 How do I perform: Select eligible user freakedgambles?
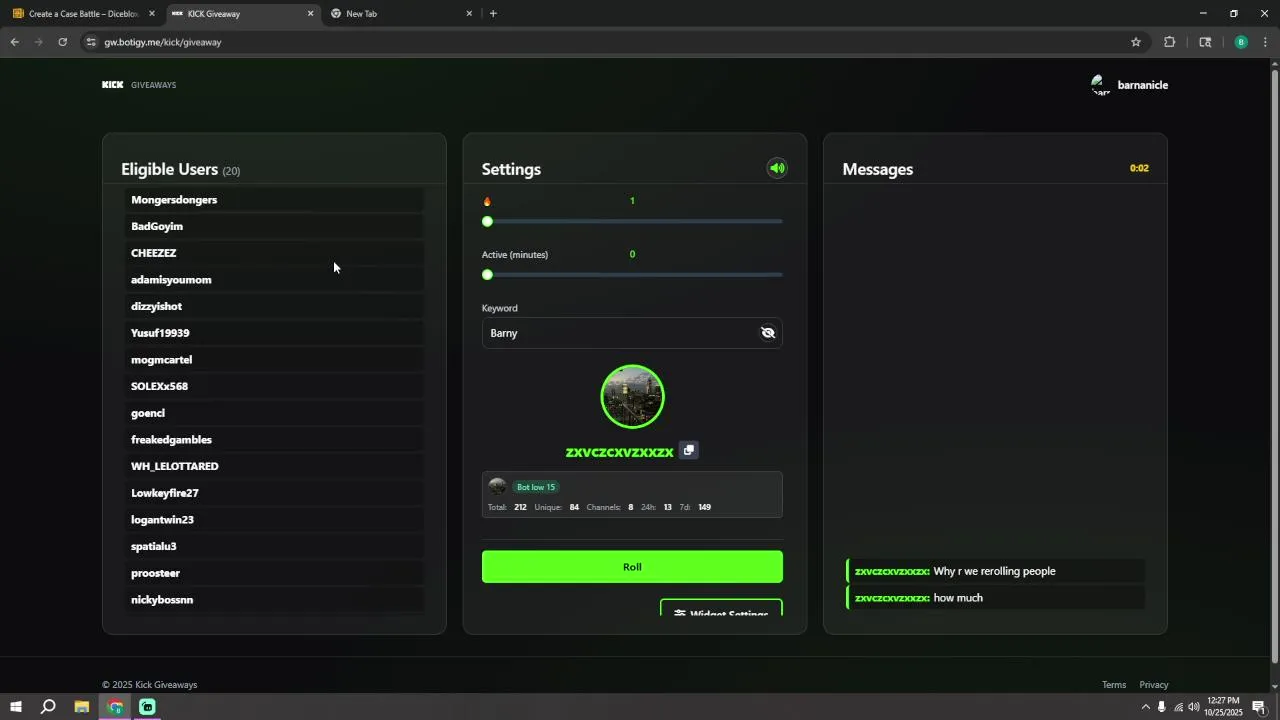coord(274,440)
